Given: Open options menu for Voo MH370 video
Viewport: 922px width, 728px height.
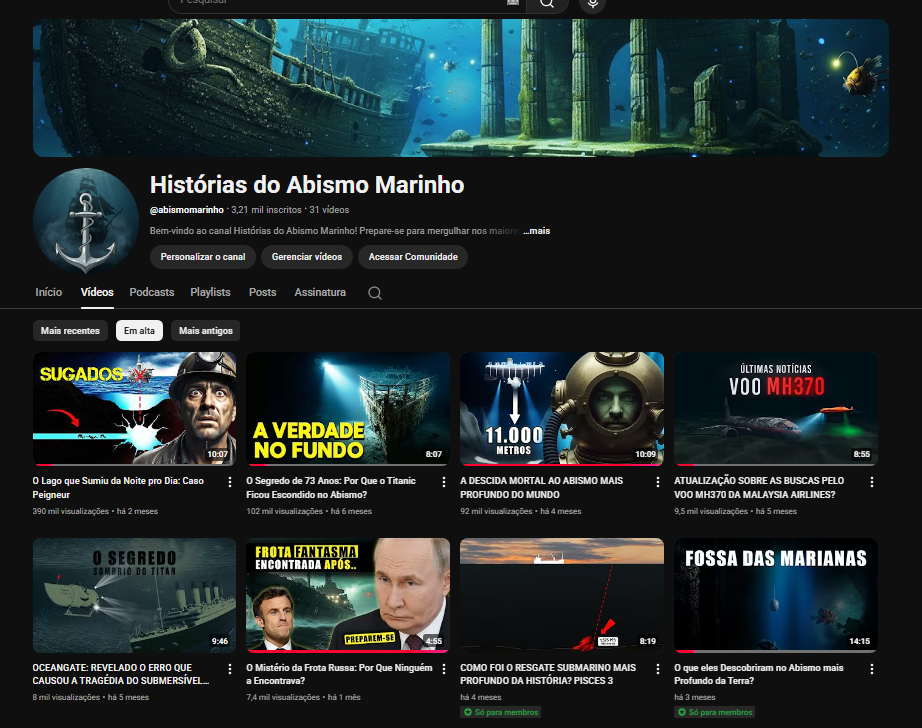Looking at the screenshot, I should pyautogui.click(x=871, y=482).
